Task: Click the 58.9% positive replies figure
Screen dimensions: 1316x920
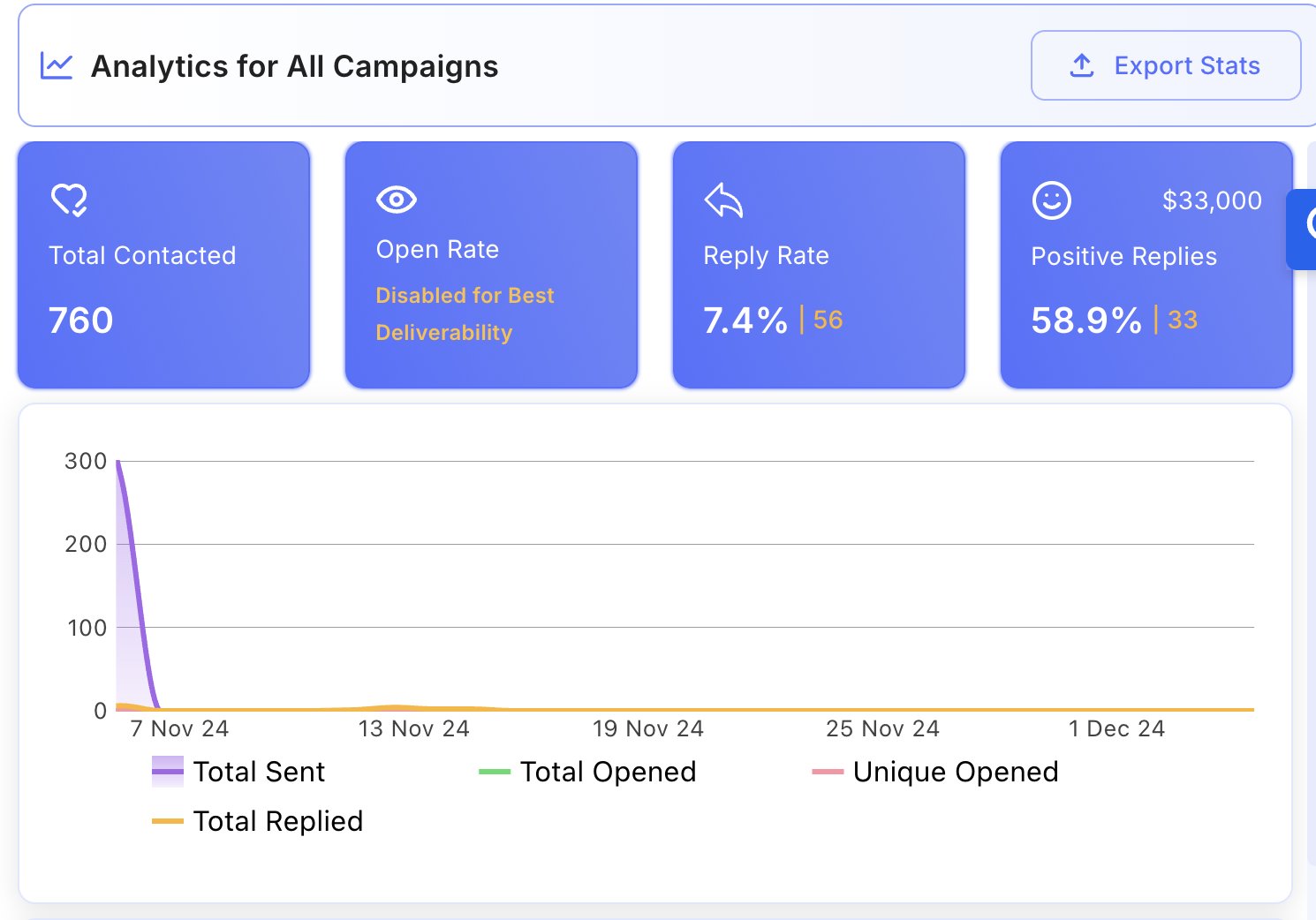Action: coord(1085,320)
